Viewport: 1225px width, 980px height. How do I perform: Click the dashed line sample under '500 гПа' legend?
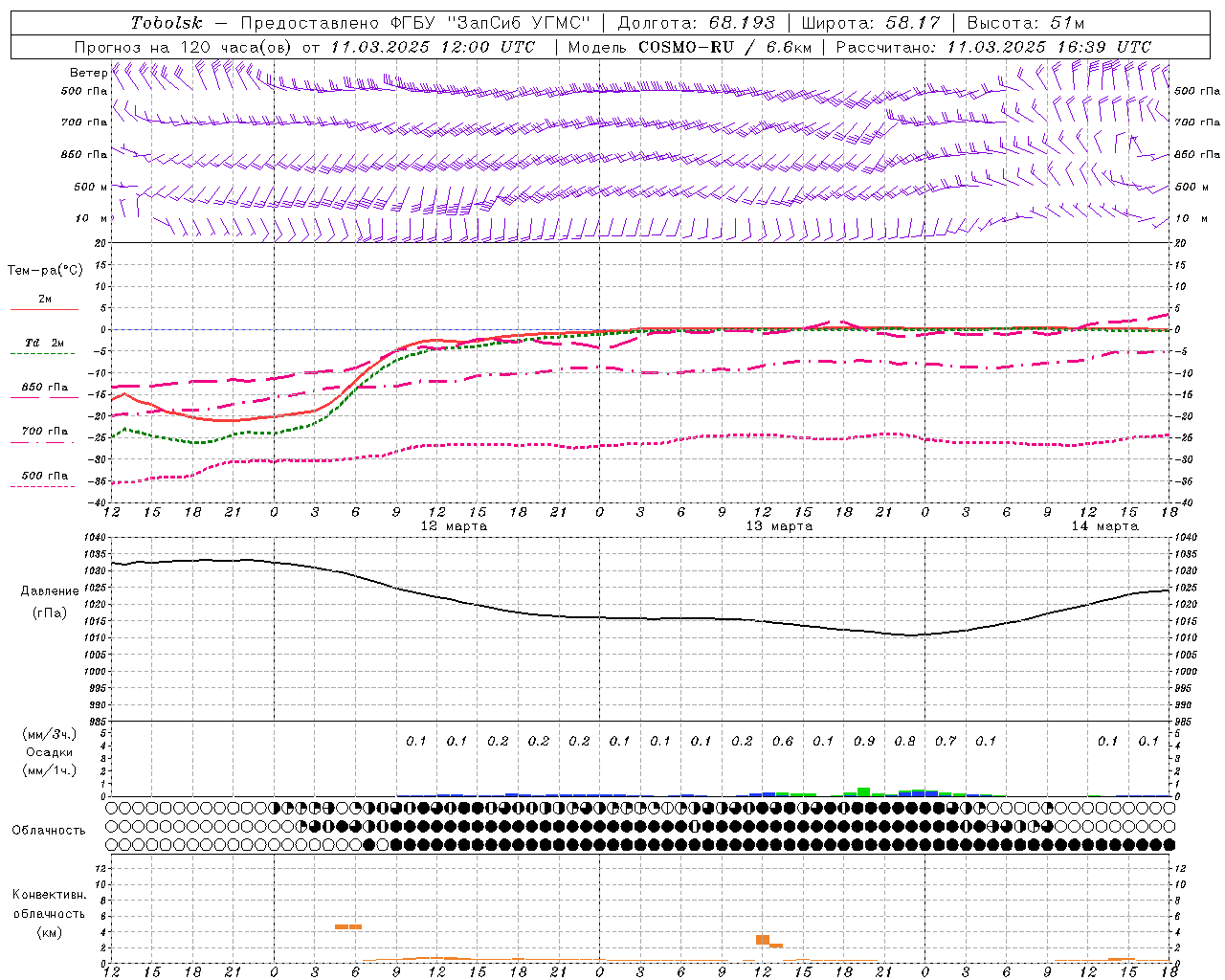click(x=43, y=486)
